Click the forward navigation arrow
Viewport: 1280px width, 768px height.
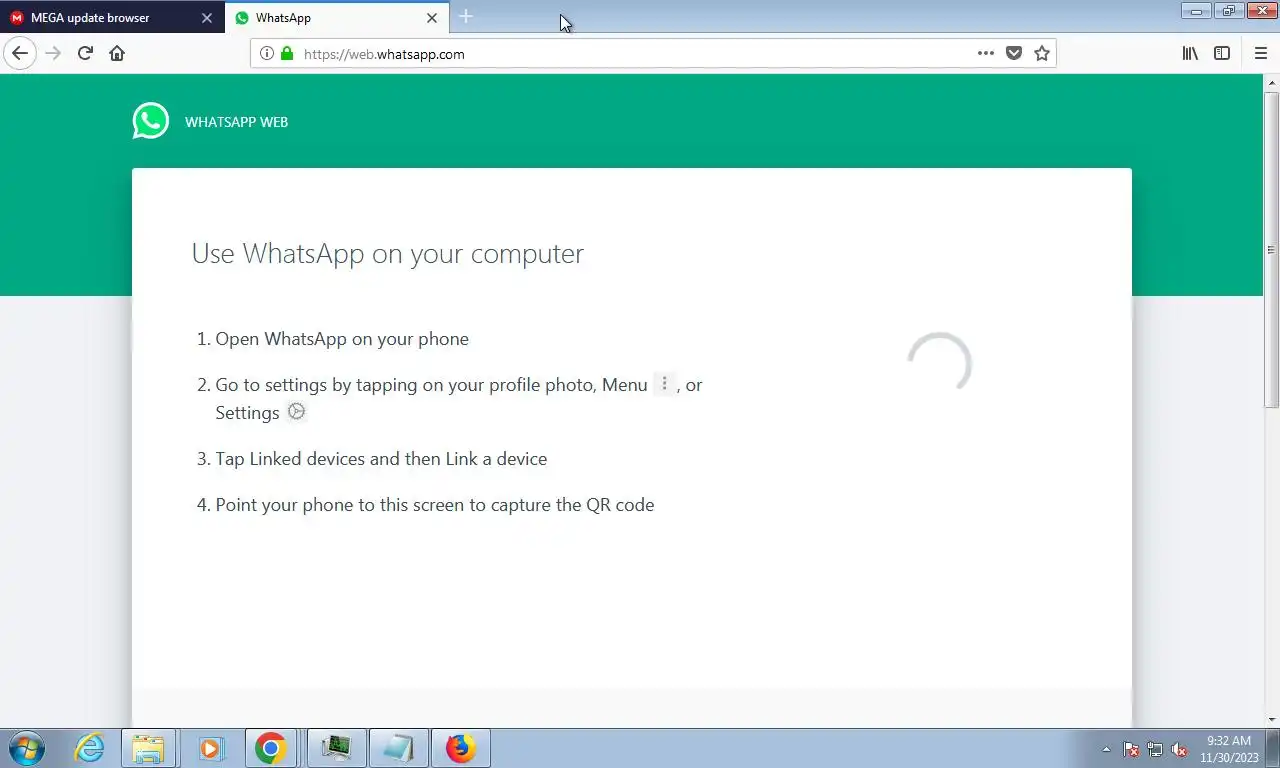tap(53, 54)
